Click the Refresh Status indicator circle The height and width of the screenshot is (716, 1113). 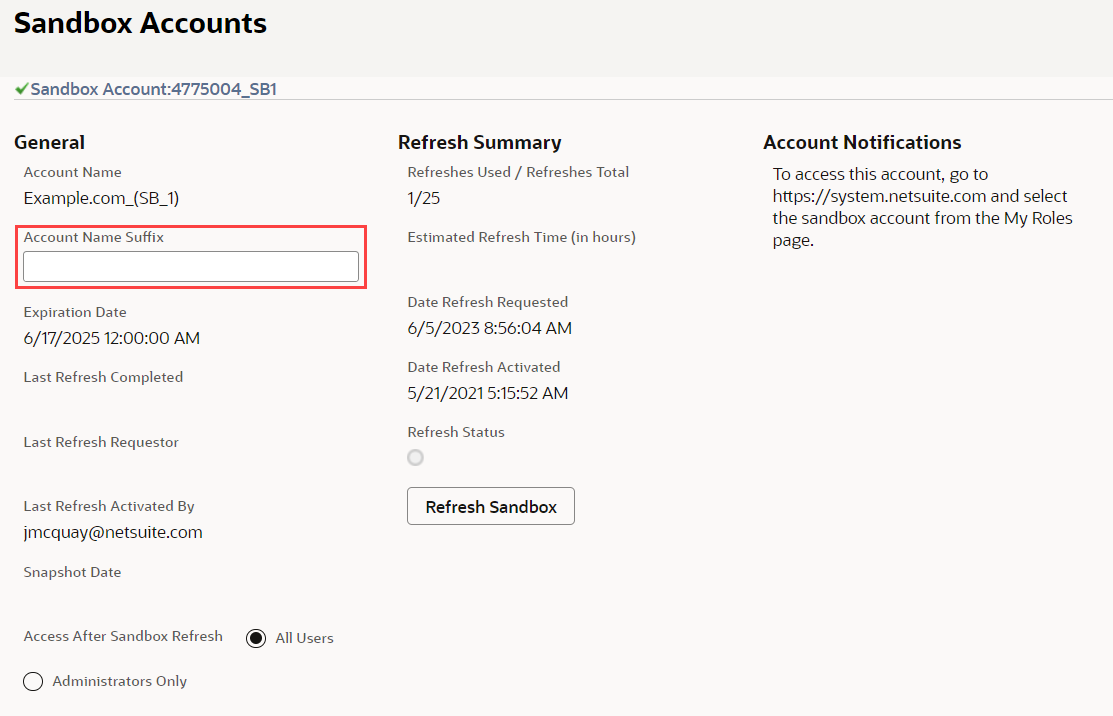click(x=415, y=458)
